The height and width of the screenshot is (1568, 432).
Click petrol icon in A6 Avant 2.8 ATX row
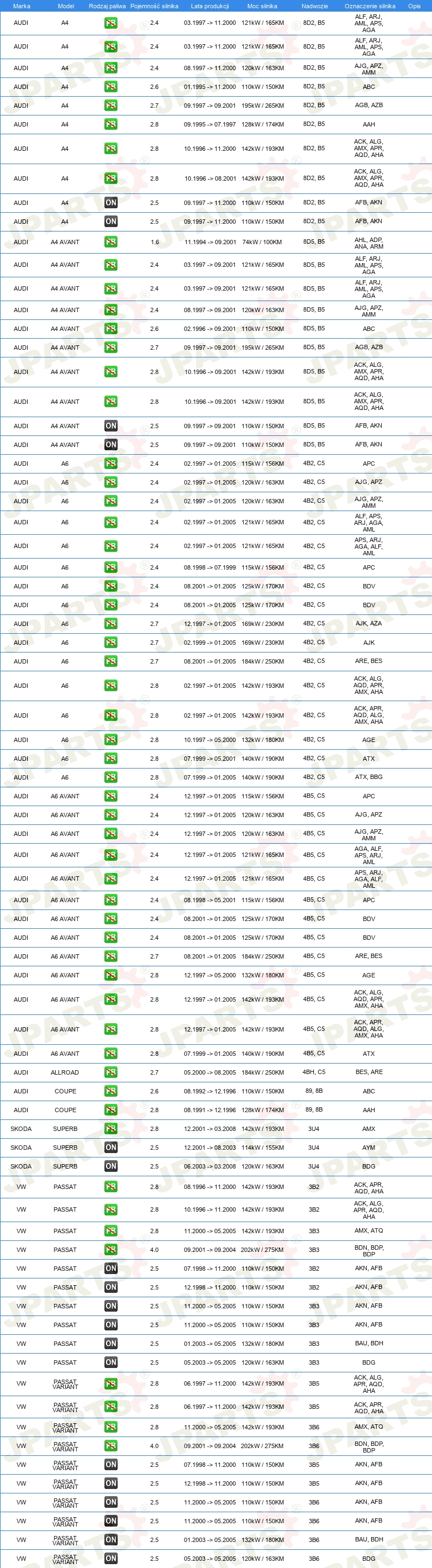point(110,1054)
